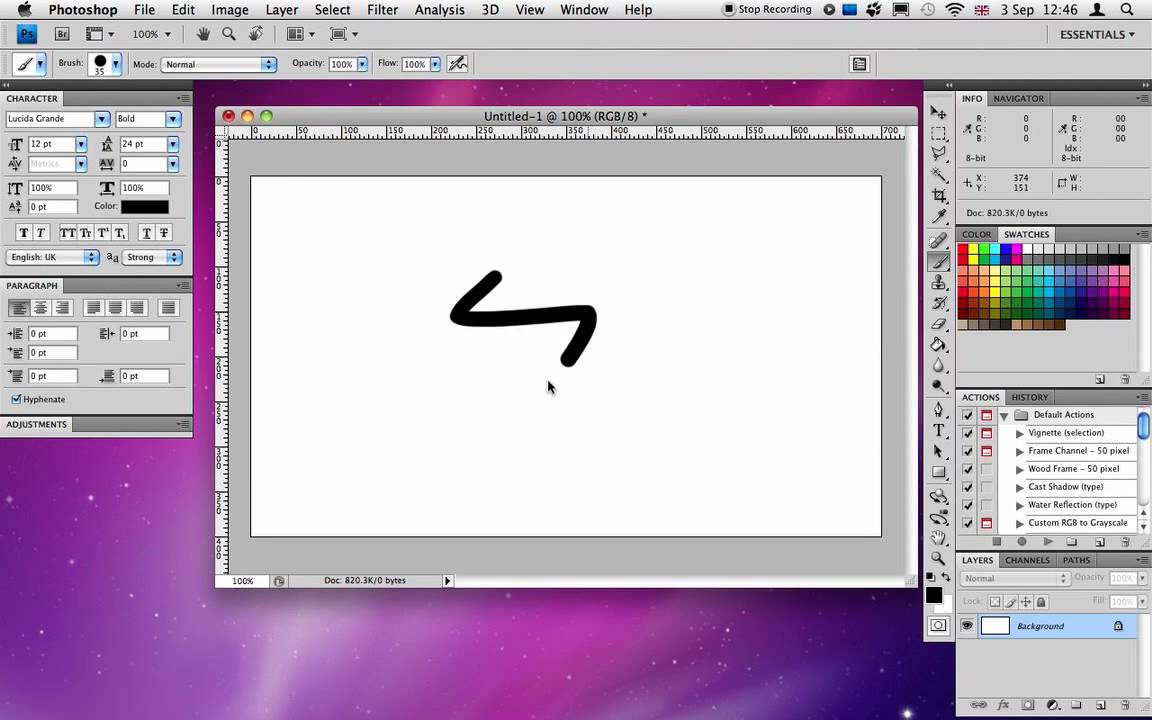The width and height of the screenshot is (1152, 720).
Task: Click the black text Color swatch
Action: click(x=145, y=207)
